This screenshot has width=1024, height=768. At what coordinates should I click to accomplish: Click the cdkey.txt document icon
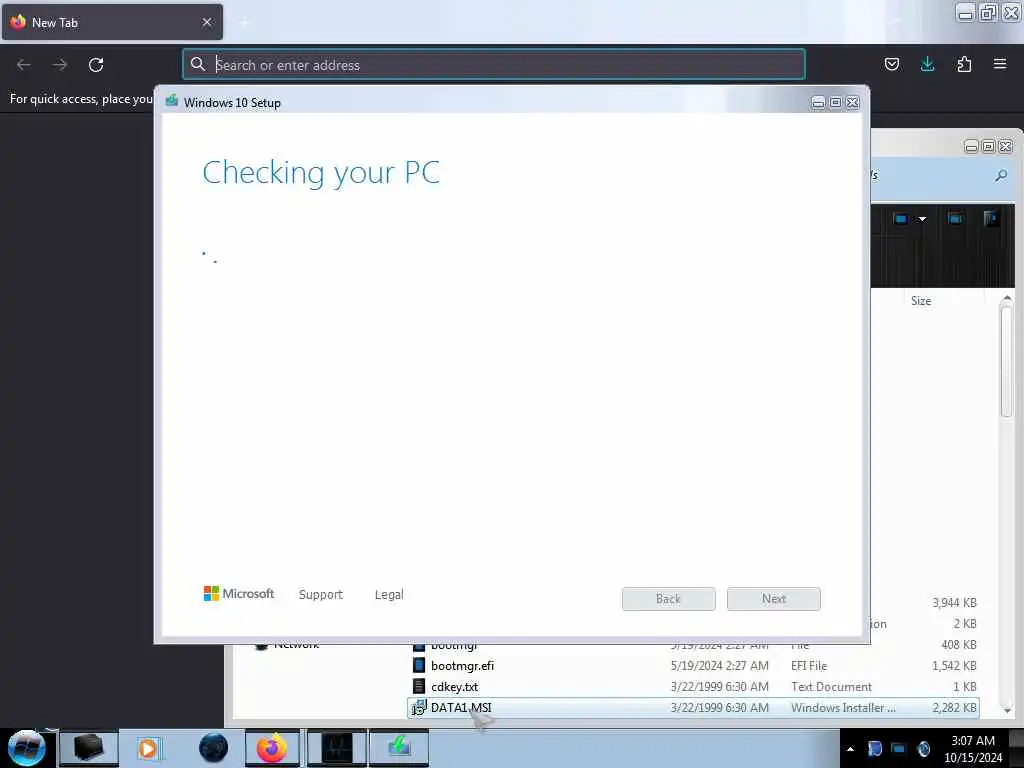419,686
